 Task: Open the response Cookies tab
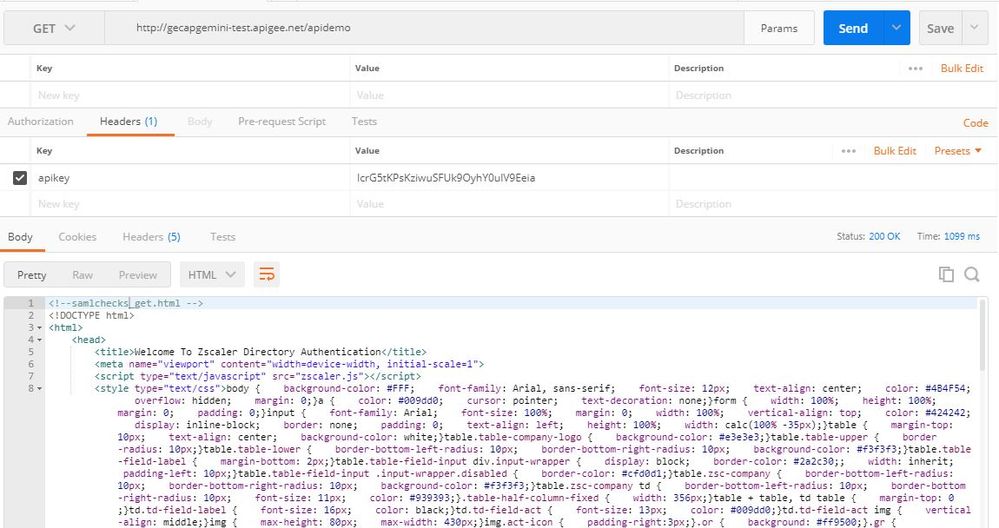coord(77,236)
